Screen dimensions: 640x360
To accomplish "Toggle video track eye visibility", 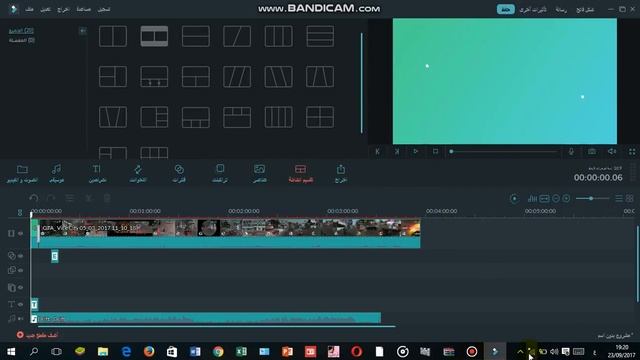I will pyautogui.click(x=20, y=233).
